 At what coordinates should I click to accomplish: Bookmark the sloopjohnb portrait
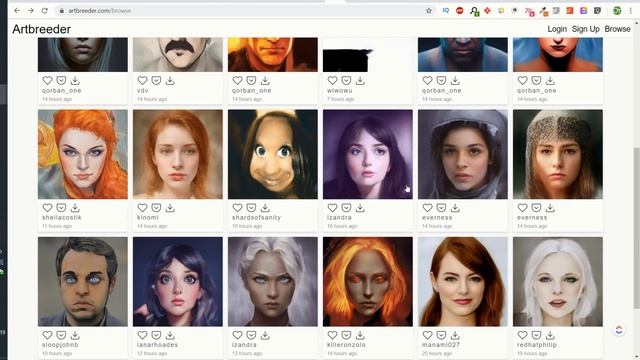[61, 335]
